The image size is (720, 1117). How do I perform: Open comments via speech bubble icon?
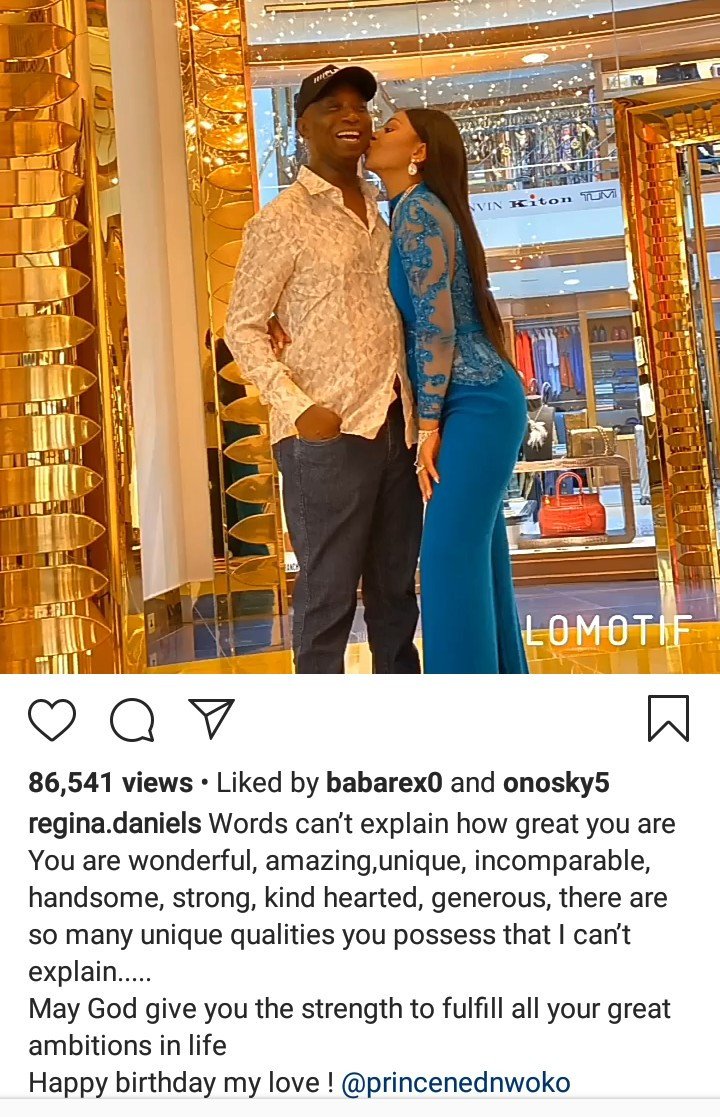pos(132,719)
